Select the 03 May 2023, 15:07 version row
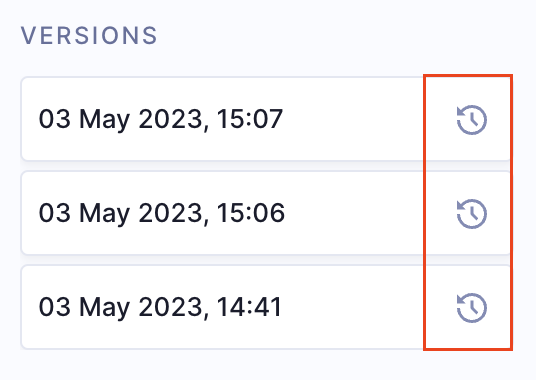Viewport: 536px width, 380px height. coord(266,119)
